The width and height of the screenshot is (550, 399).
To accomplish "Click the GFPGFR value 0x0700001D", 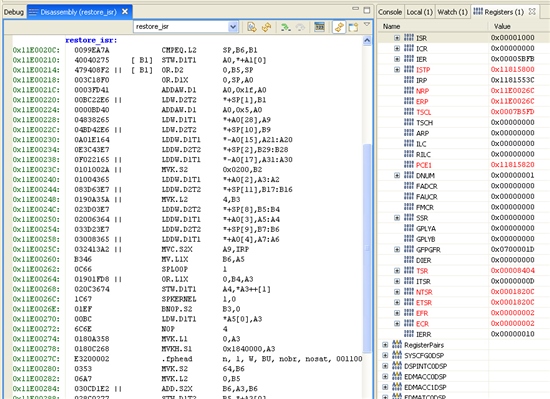I will (512, 249).
